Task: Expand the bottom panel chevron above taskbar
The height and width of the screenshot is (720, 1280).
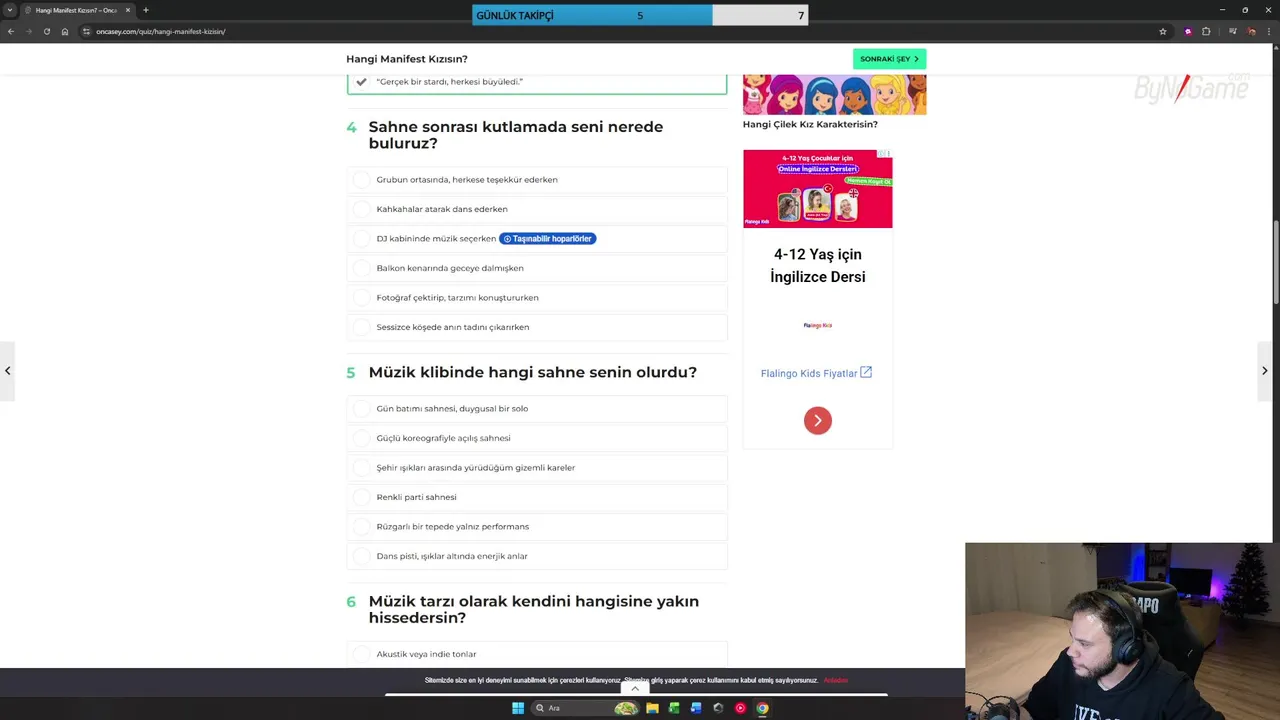Action: coord(635,689)
